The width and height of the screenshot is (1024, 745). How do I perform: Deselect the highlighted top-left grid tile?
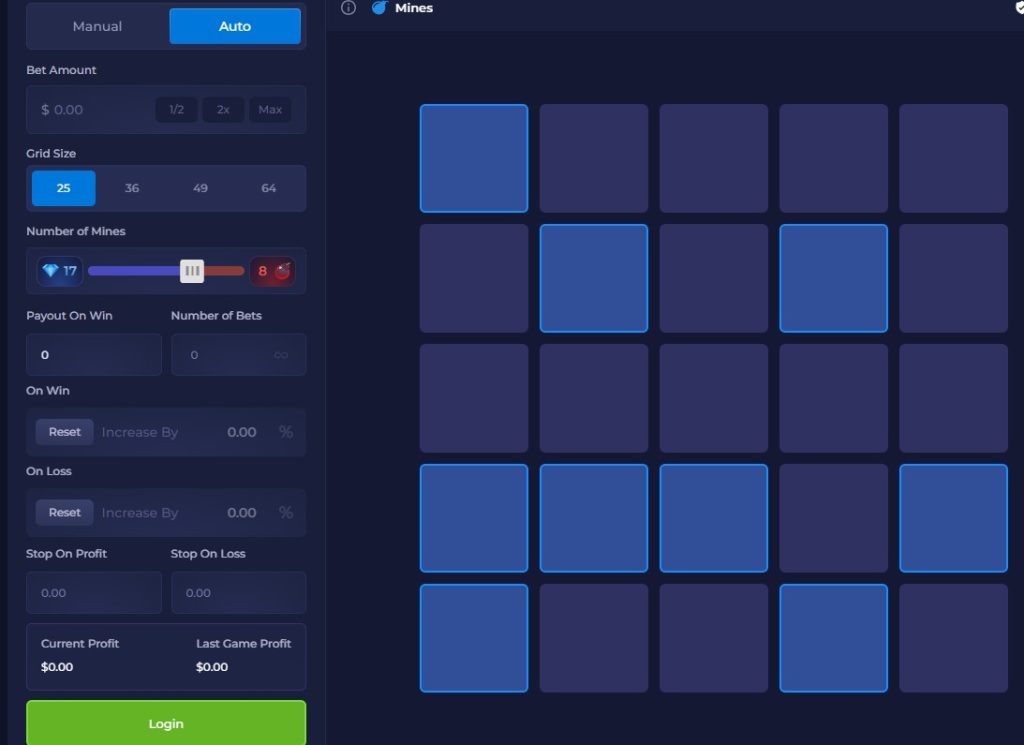tap(474, 158)
